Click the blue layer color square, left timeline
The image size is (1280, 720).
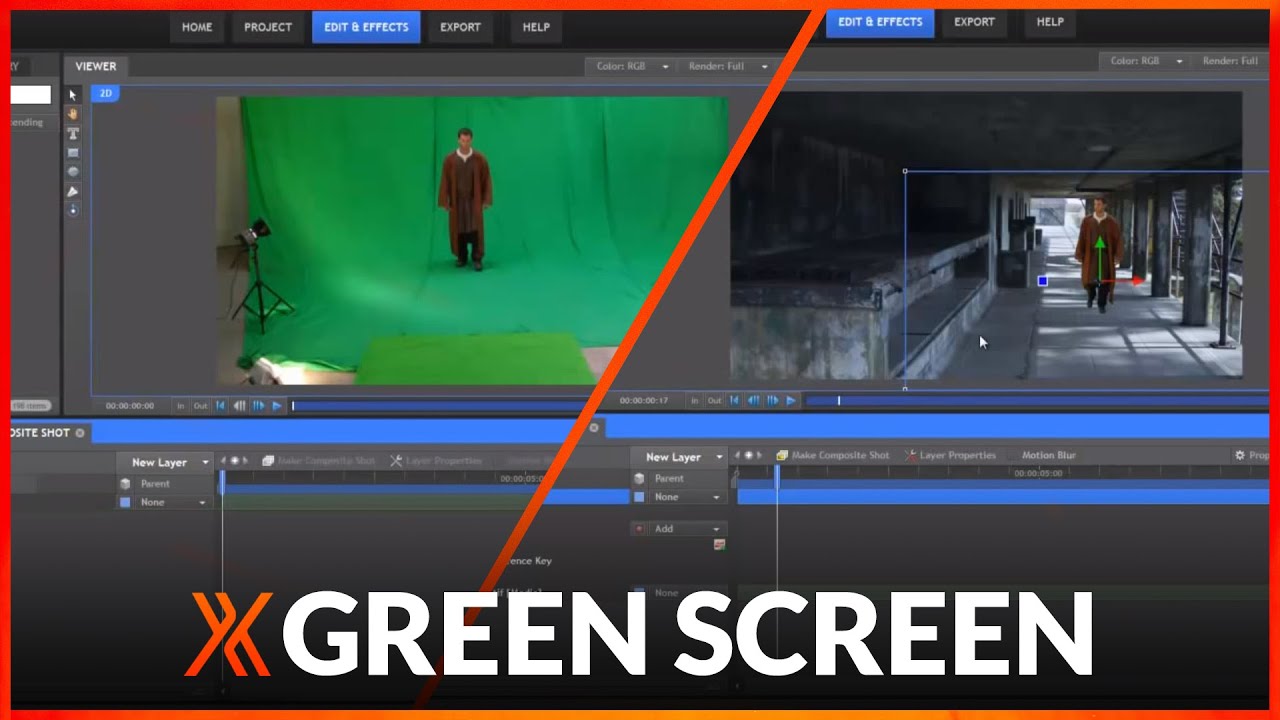(125, 502)
